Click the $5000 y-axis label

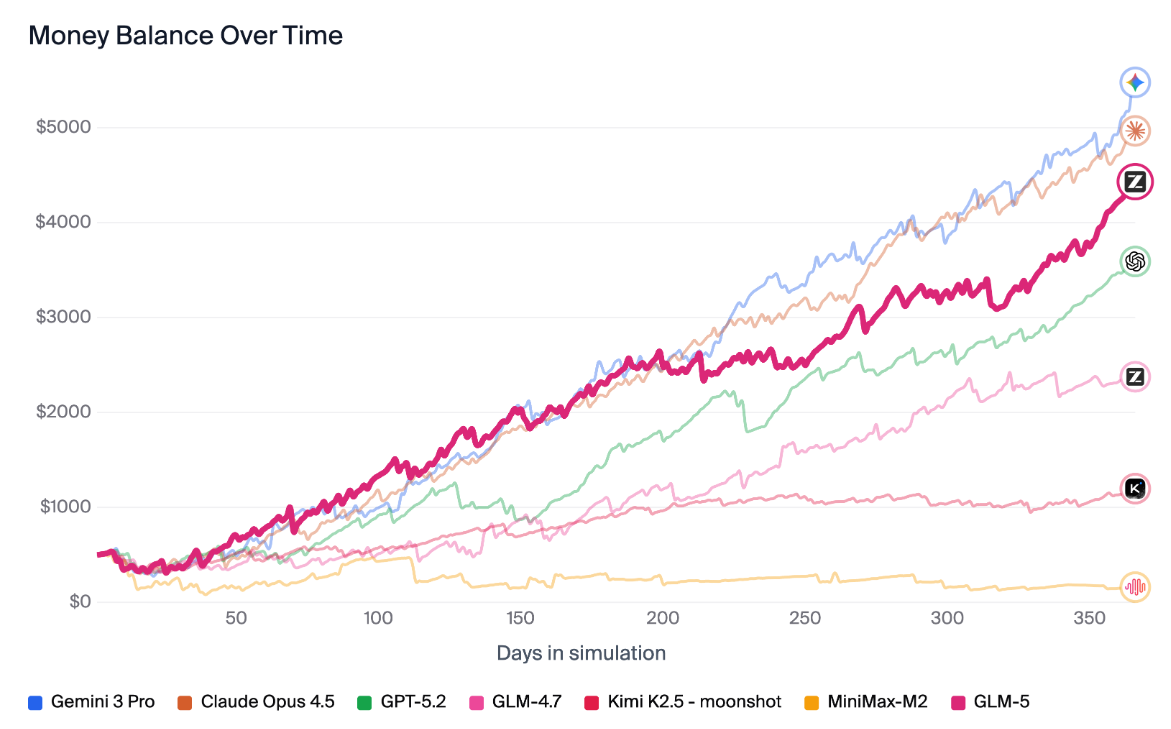point(64,127)
